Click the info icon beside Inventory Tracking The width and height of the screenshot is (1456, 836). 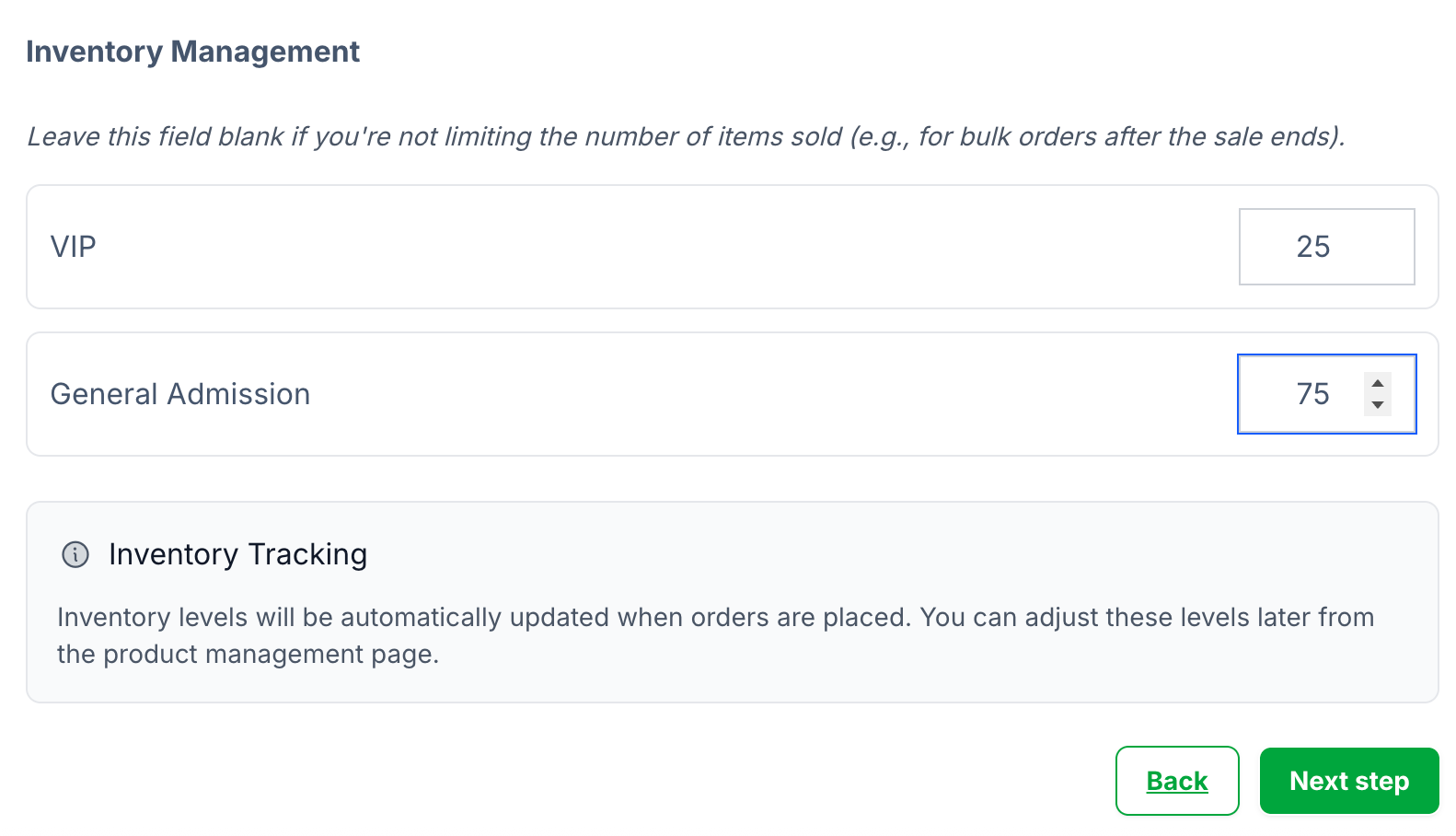pyautogui.click(x=75, y=554)
